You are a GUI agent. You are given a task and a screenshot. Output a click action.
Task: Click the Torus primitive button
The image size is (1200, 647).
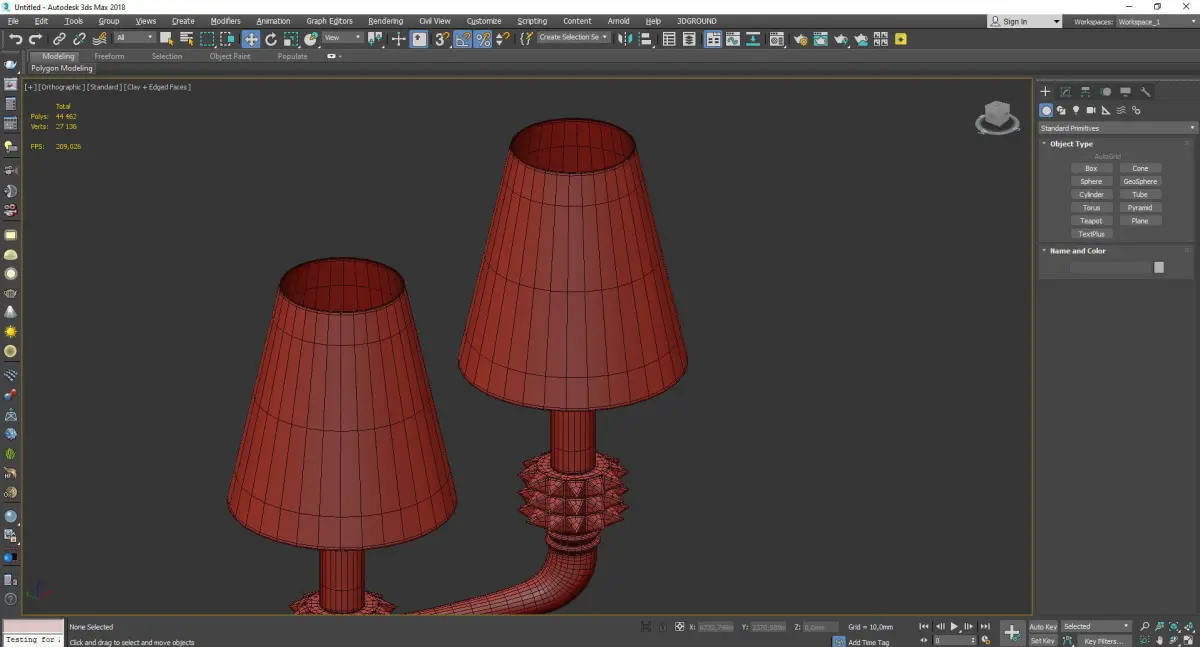click(x=1091, y=207)
